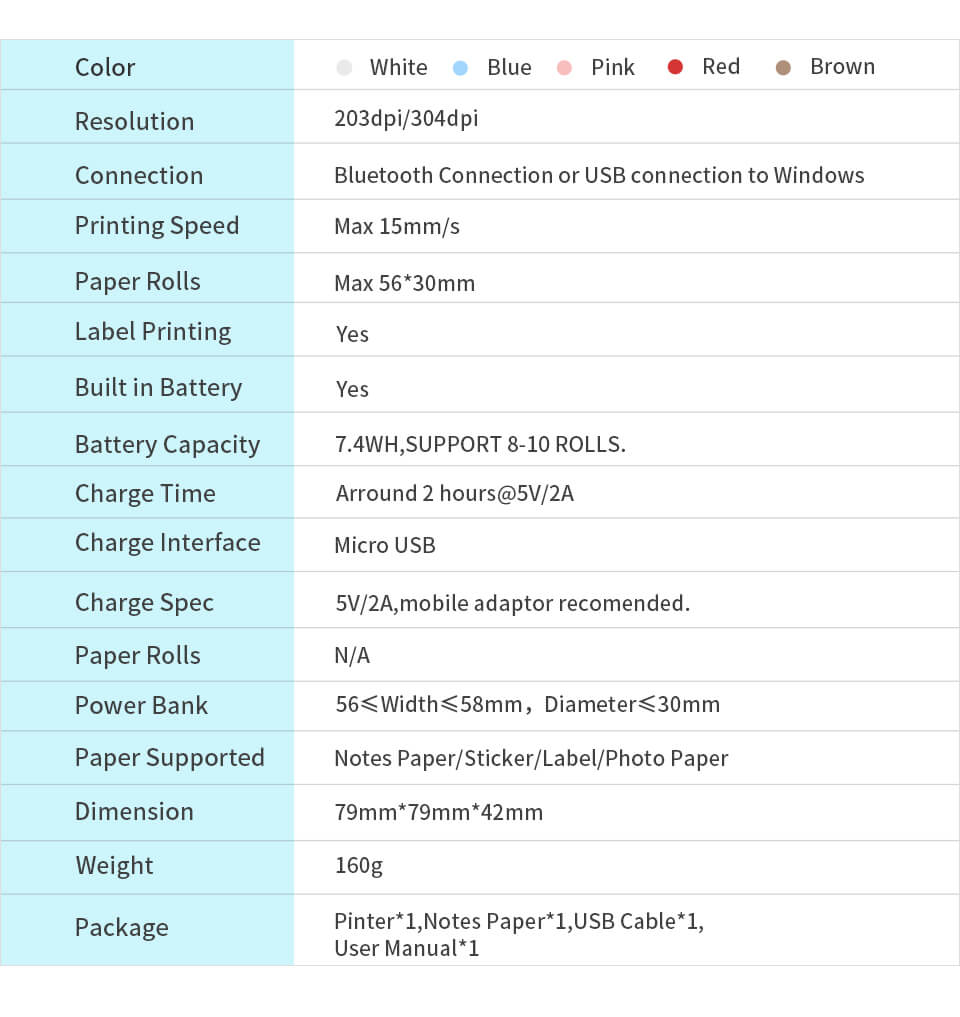
Task: Select the Arround 2 hours charge time text
Action: tap(455, 493)
